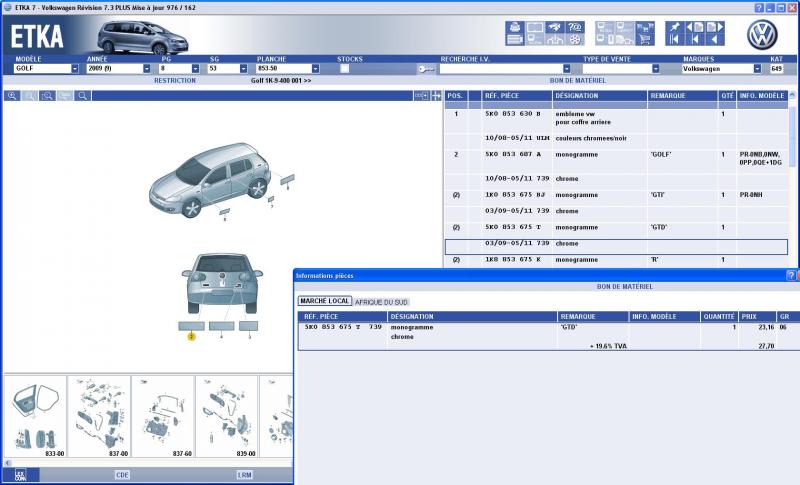
Task: Click the total price '27,70' in the dialog
Action: 766,346
